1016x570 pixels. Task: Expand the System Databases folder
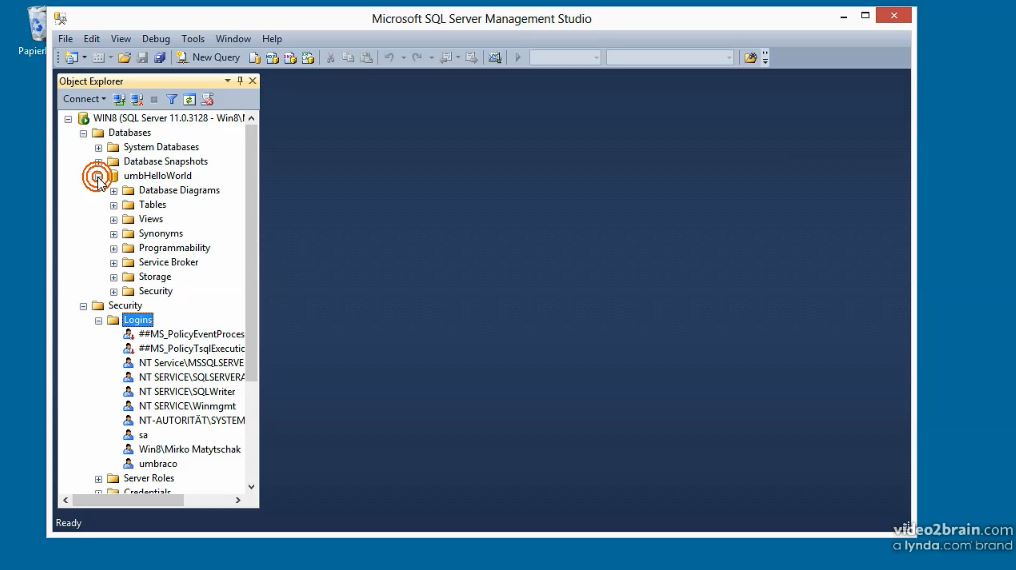point(98,148)
